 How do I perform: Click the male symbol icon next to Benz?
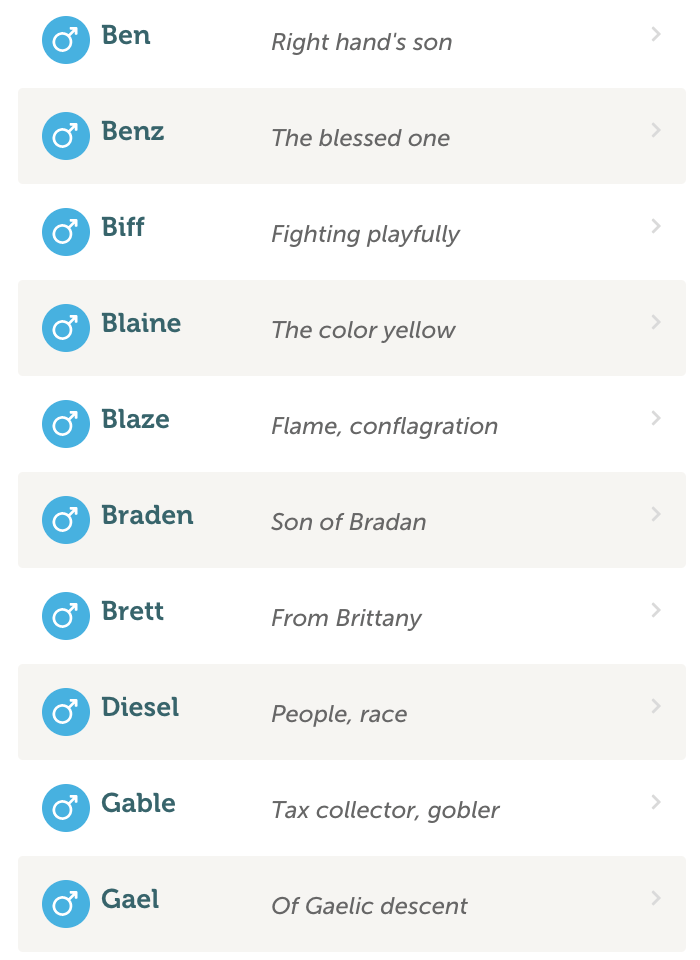(x=66, y=136)
